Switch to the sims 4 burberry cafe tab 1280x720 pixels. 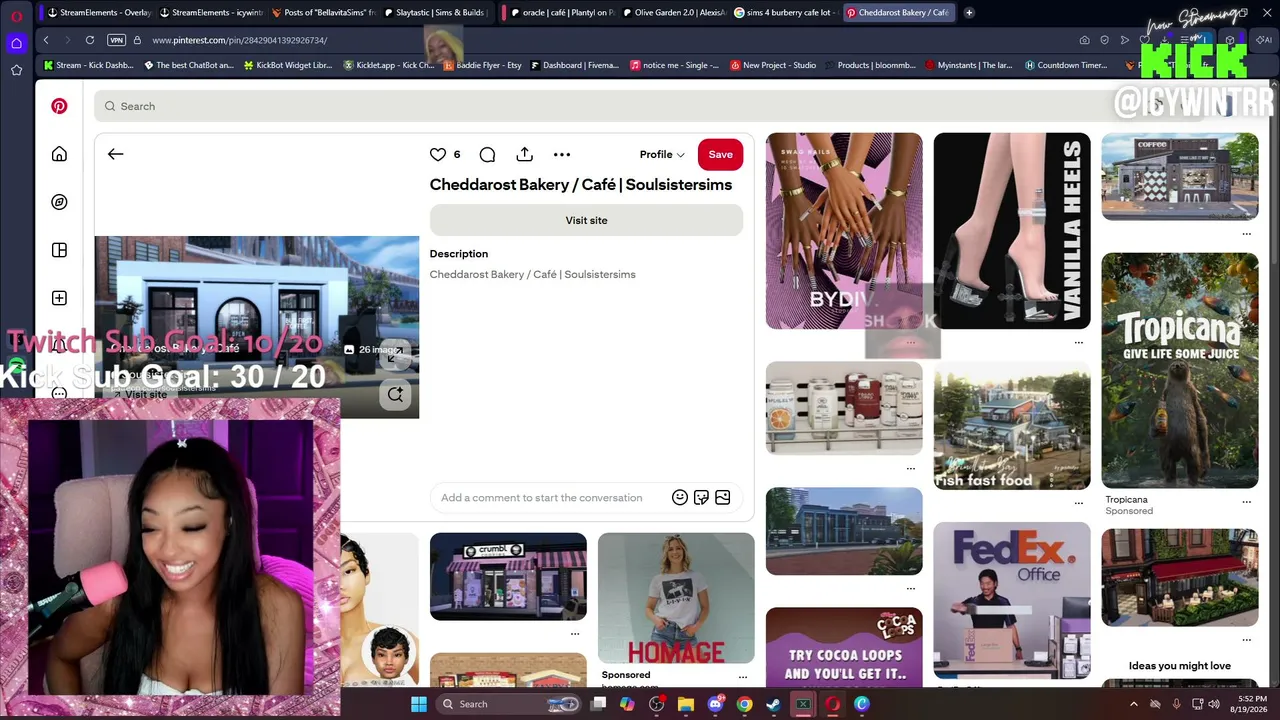[786, 13]
